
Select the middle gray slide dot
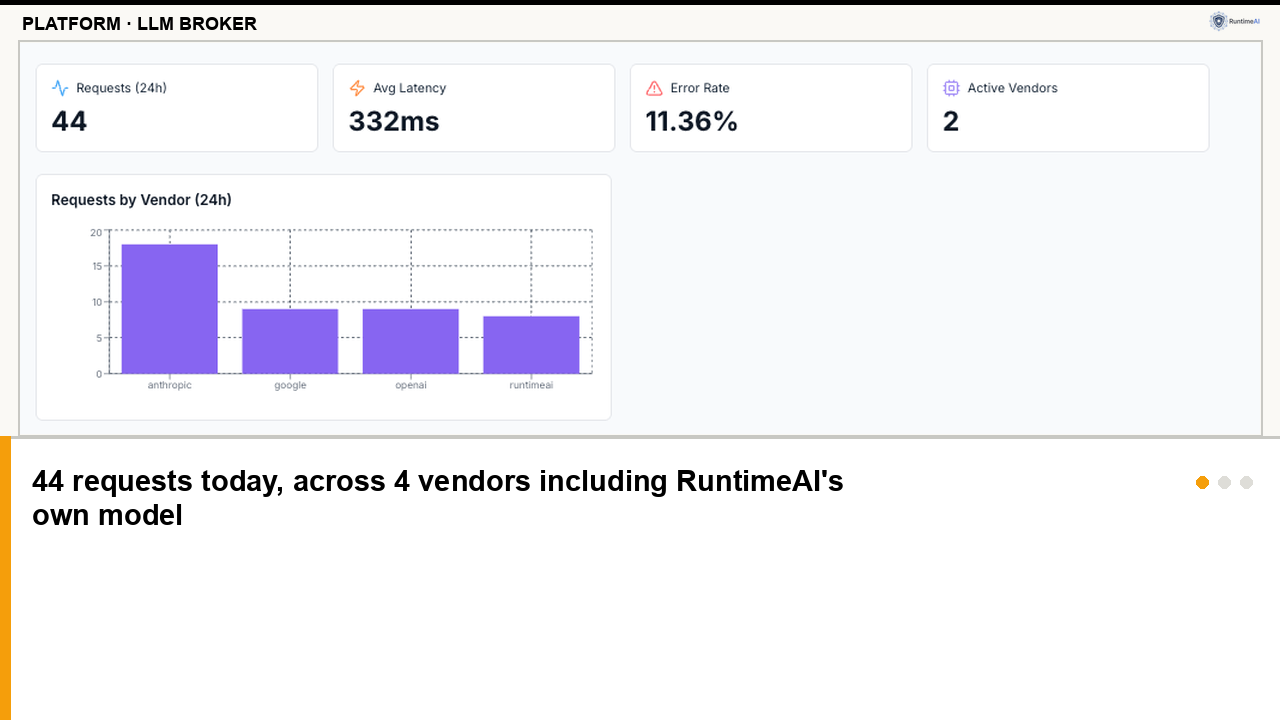point(1224,483)
